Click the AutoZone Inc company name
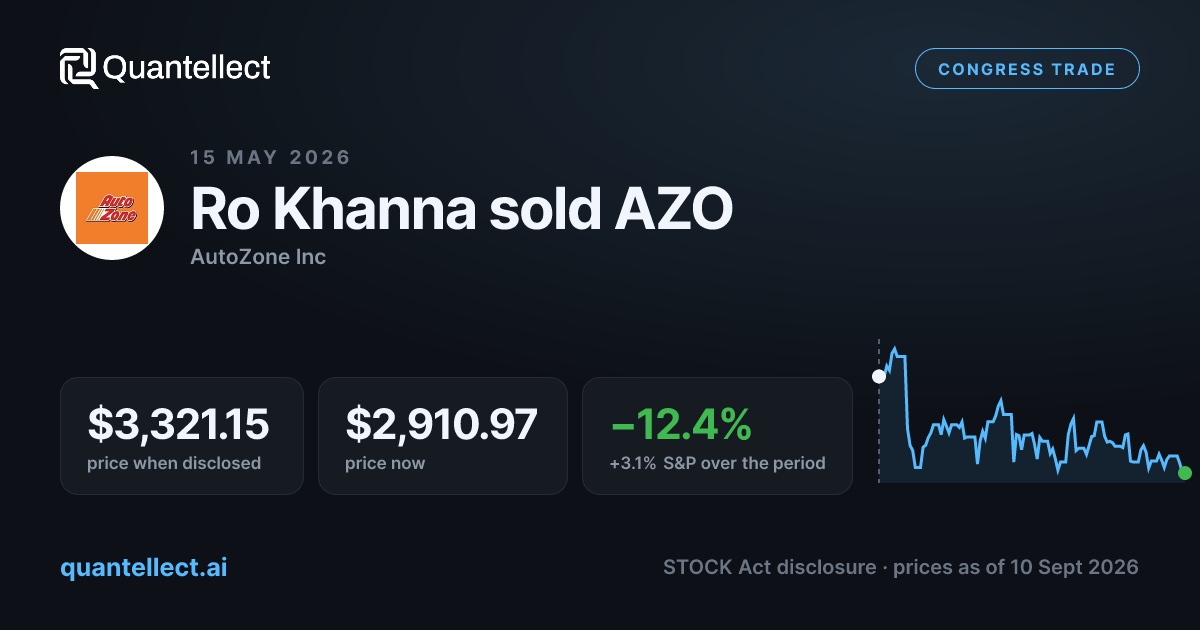The height and width of the screenshot is (630, 1200). tap(258, 257)
